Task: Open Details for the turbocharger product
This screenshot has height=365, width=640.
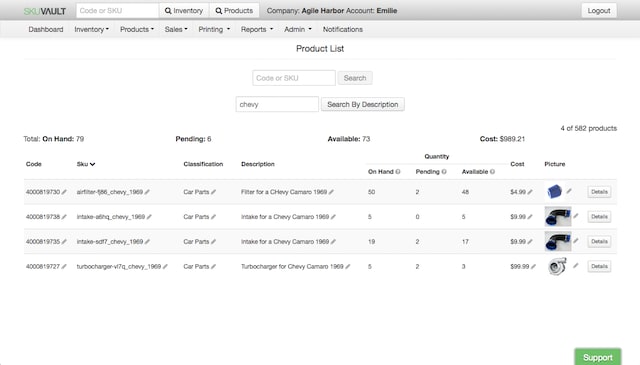Action: (599, 267)
